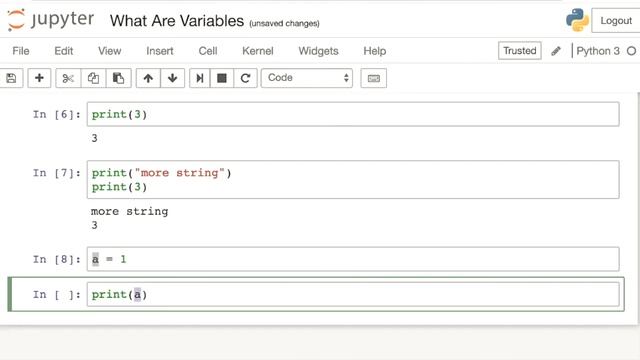
Task: Open the File menu
Action: (x=21, y=51)
